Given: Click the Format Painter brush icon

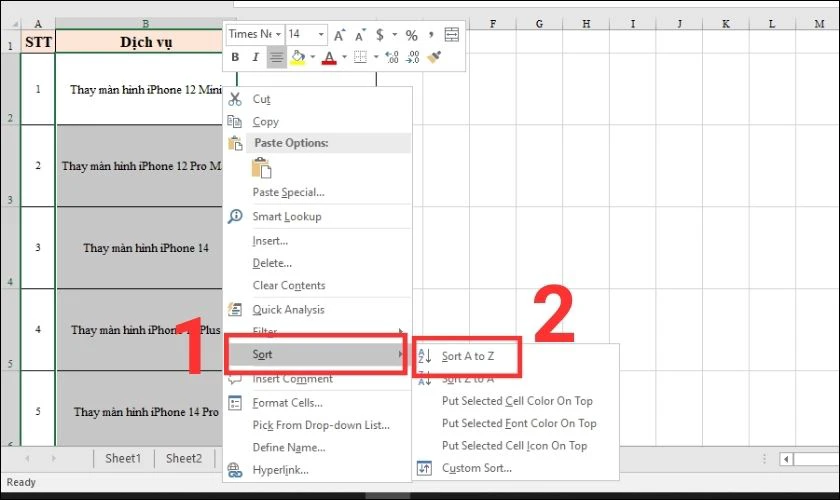Looking at the screenshot, I should pyautogui.click(x=434, y=57).
